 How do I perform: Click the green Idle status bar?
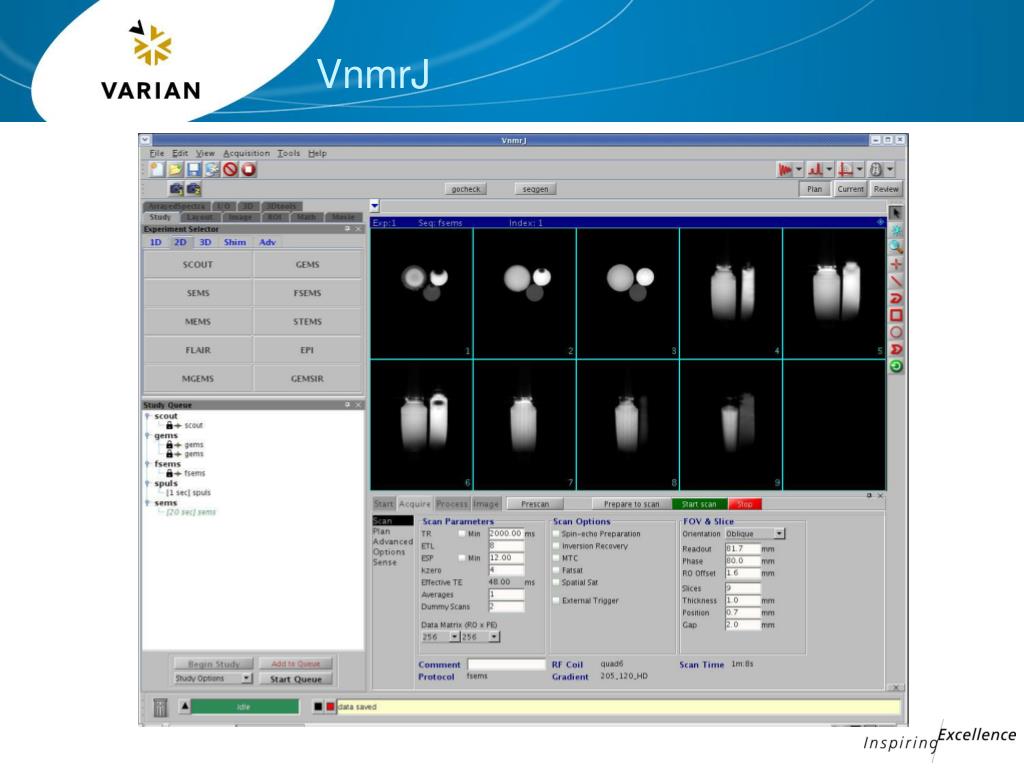tap(244, 707)
